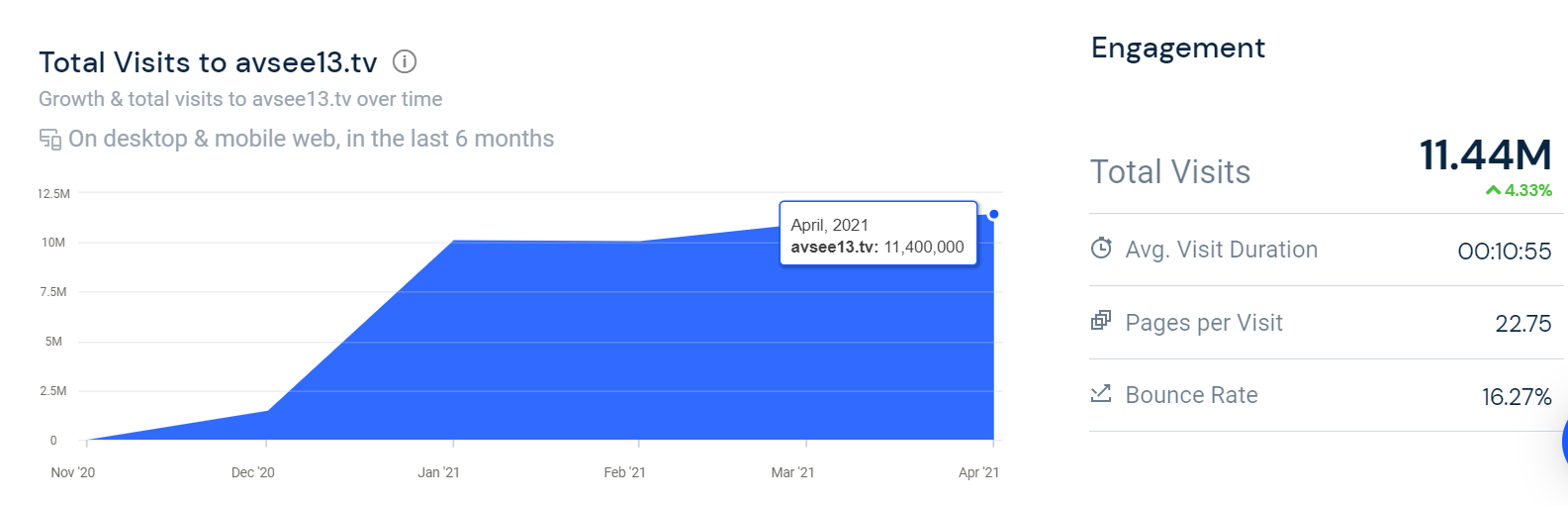Click the 5M y-axis label
Image resolution: width=1568 pixels, height=506 pixels.
coord(53,342)
